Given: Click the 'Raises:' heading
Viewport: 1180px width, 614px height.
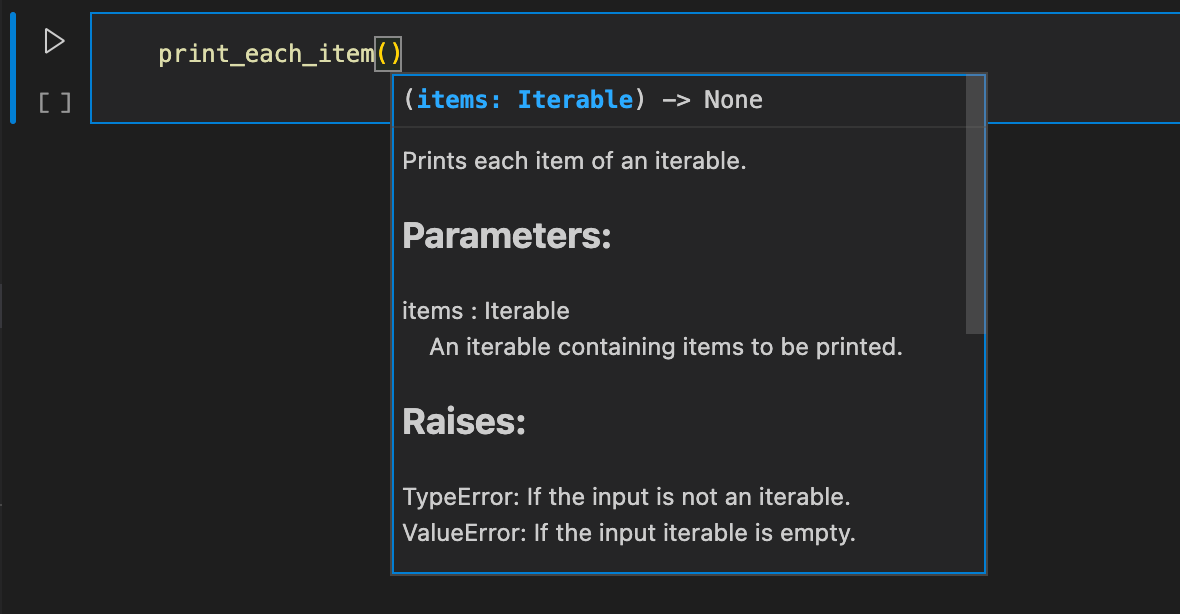Looking at the screenshot, I should pyautogui.click(x=464, y=423).
